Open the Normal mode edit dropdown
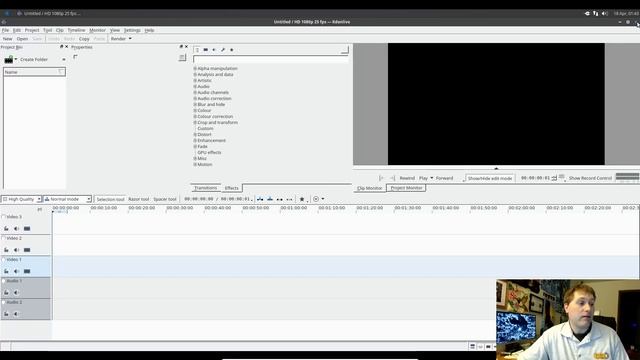640x360 pixels. coord(67,199)
